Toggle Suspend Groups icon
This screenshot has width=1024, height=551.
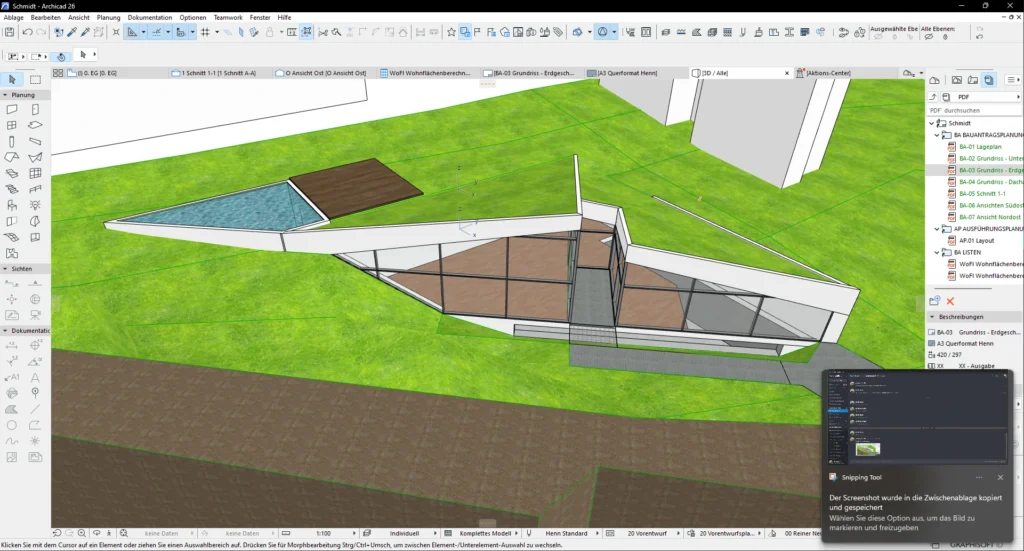click(306, 32)
